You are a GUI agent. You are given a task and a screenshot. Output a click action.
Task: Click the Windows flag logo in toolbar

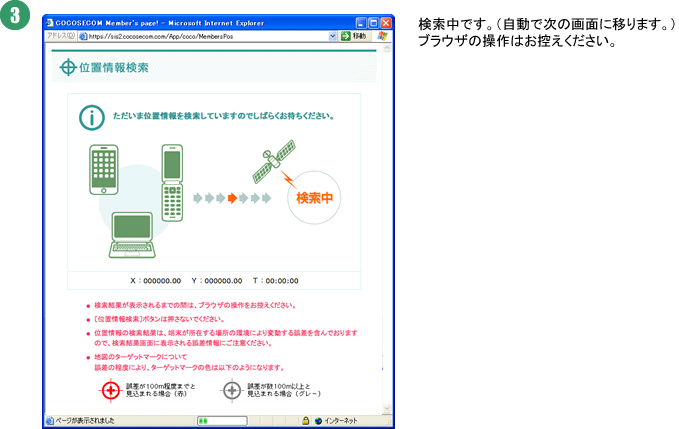[x=382, y=36]
